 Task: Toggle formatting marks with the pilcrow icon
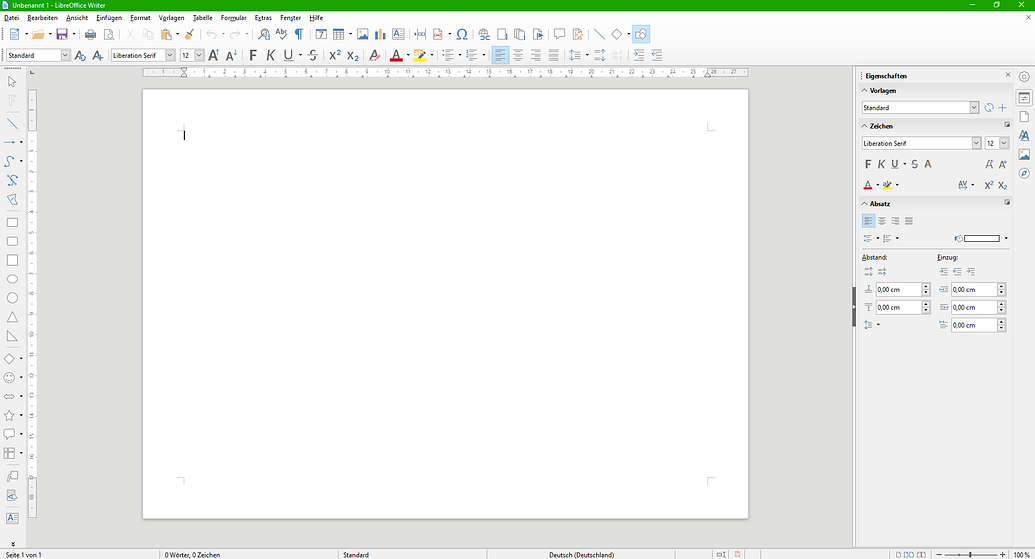click(x=298, y=34)
